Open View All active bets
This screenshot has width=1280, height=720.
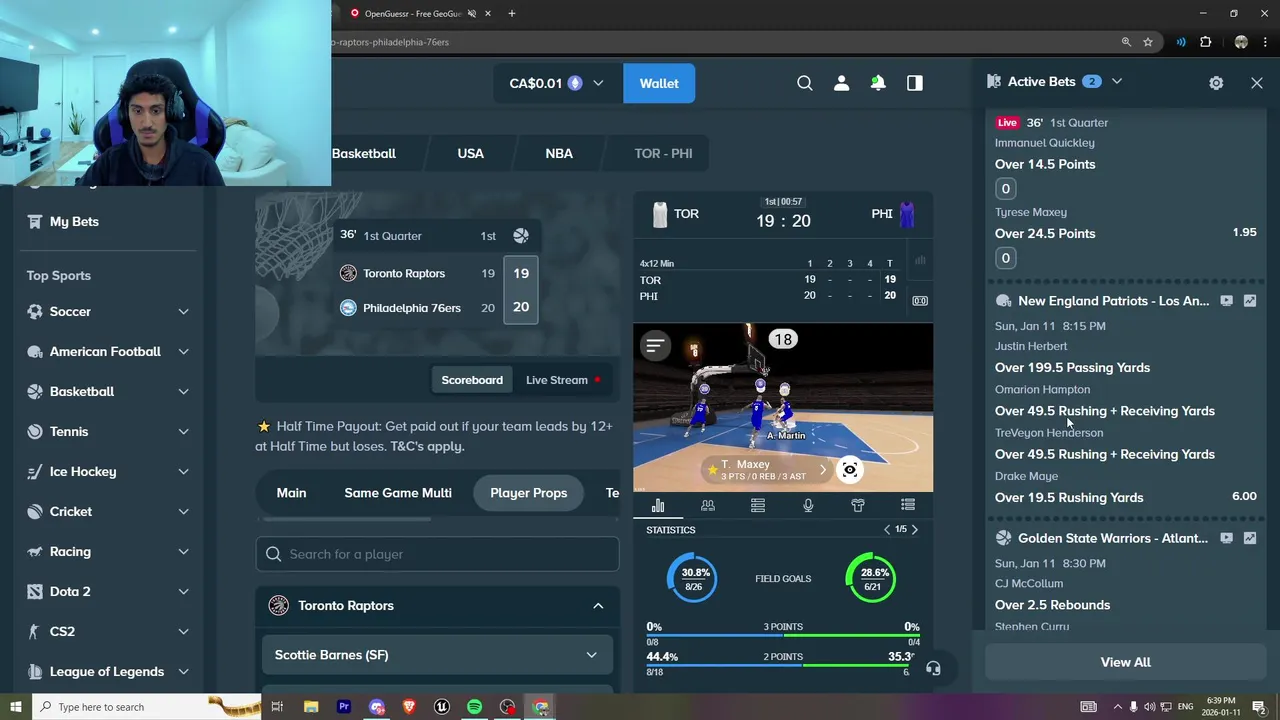click(1125, 662)
